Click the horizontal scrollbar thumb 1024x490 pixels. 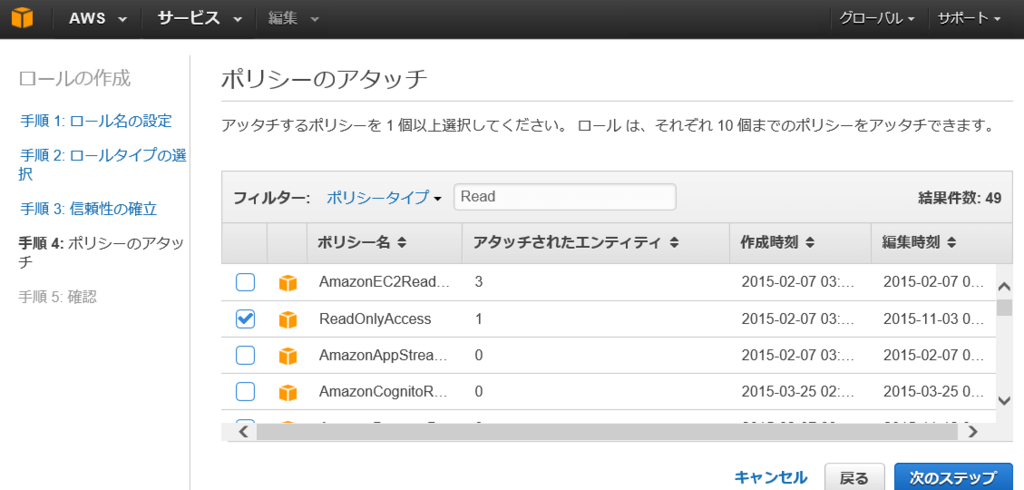pyautogui.click(x=607, y=431)
